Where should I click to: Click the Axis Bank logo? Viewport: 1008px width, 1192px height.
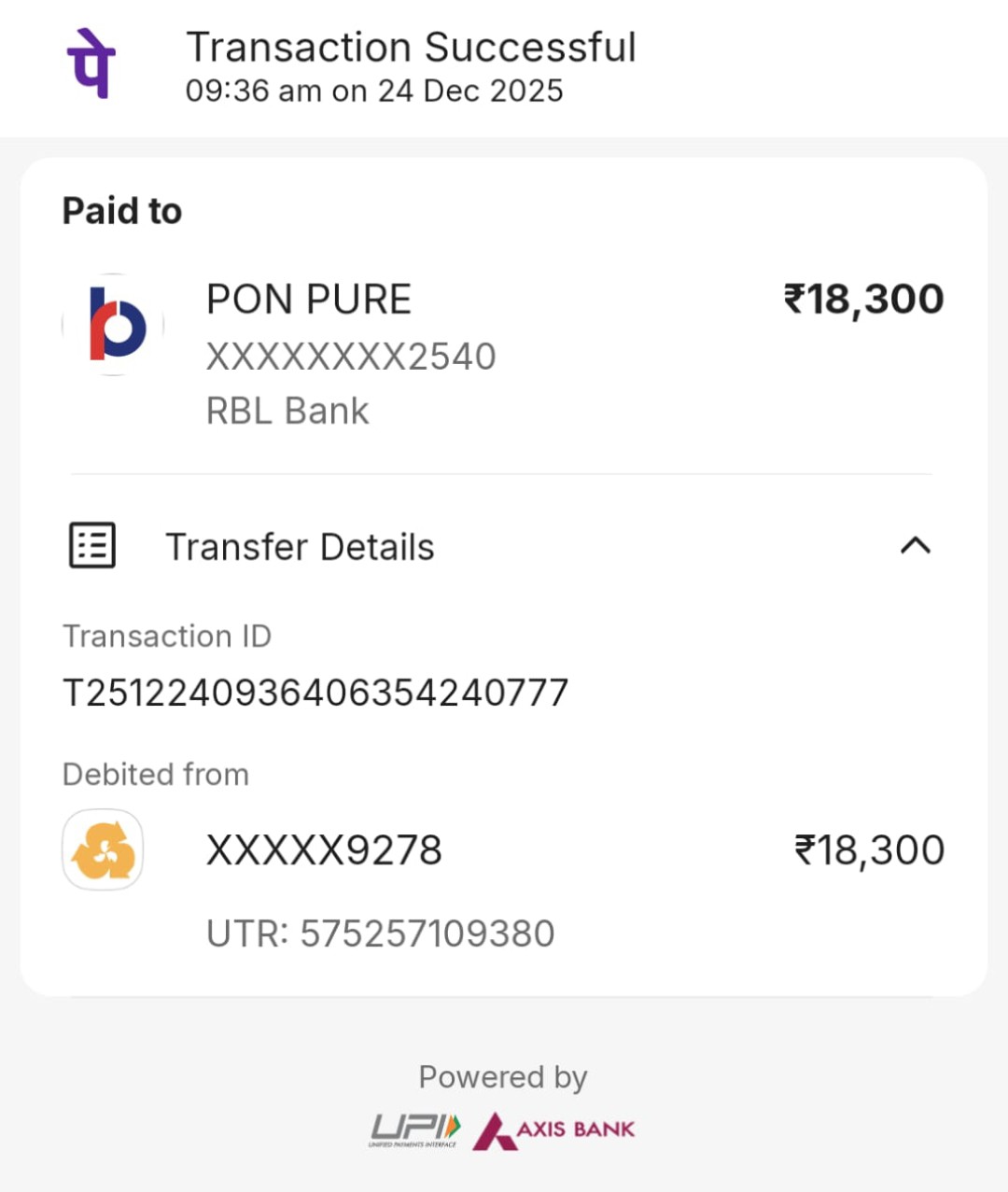554,1129
